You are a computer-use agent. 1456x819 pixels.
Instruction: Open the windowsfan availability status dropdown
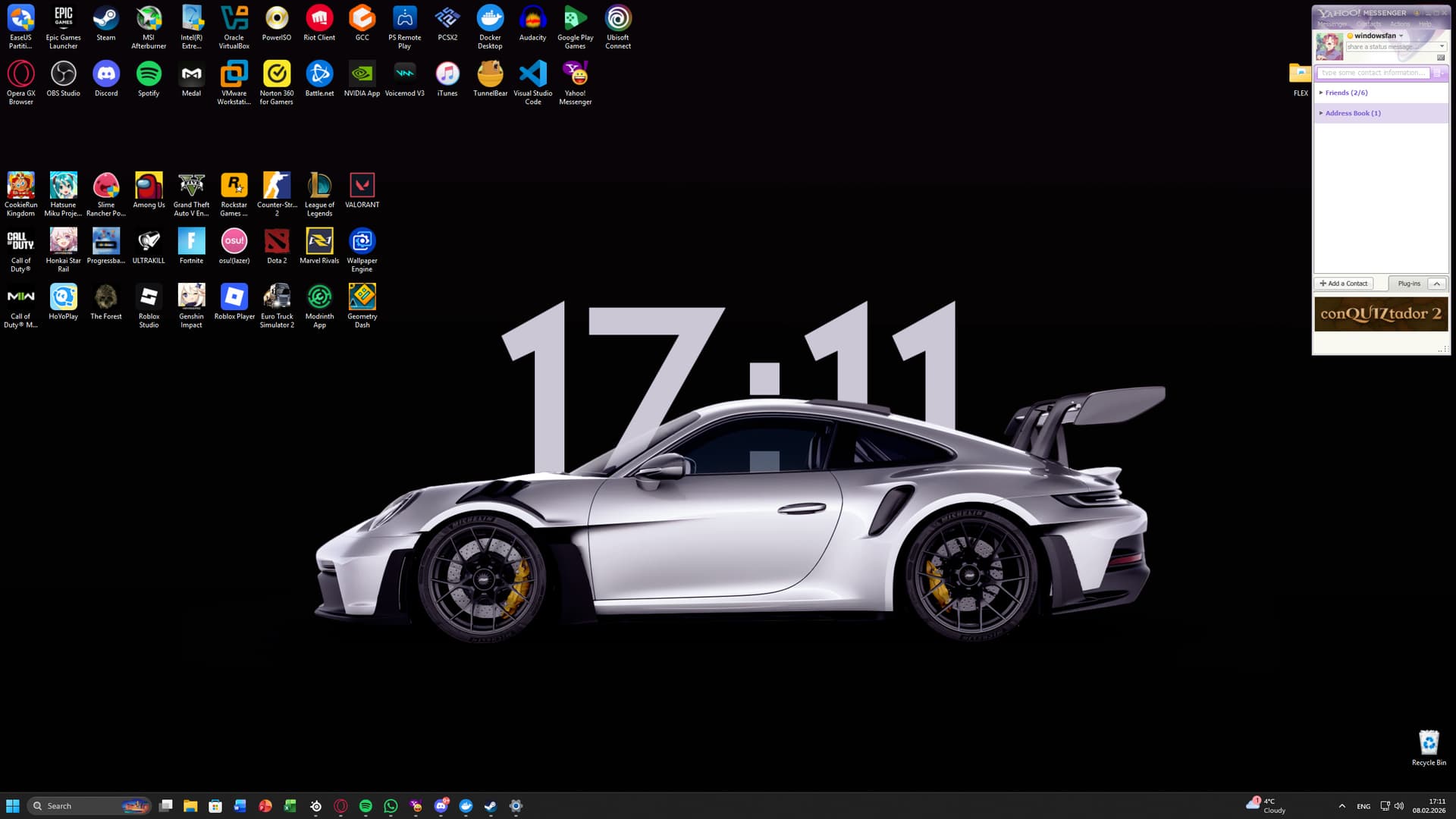[1401, 36]
